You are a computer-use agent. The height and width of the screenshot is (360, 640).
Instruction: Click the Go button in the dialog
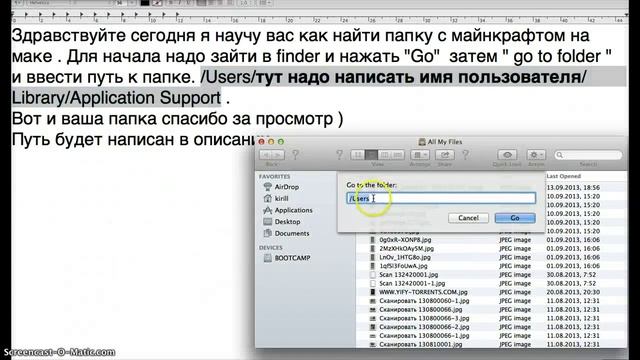point(515,218)
